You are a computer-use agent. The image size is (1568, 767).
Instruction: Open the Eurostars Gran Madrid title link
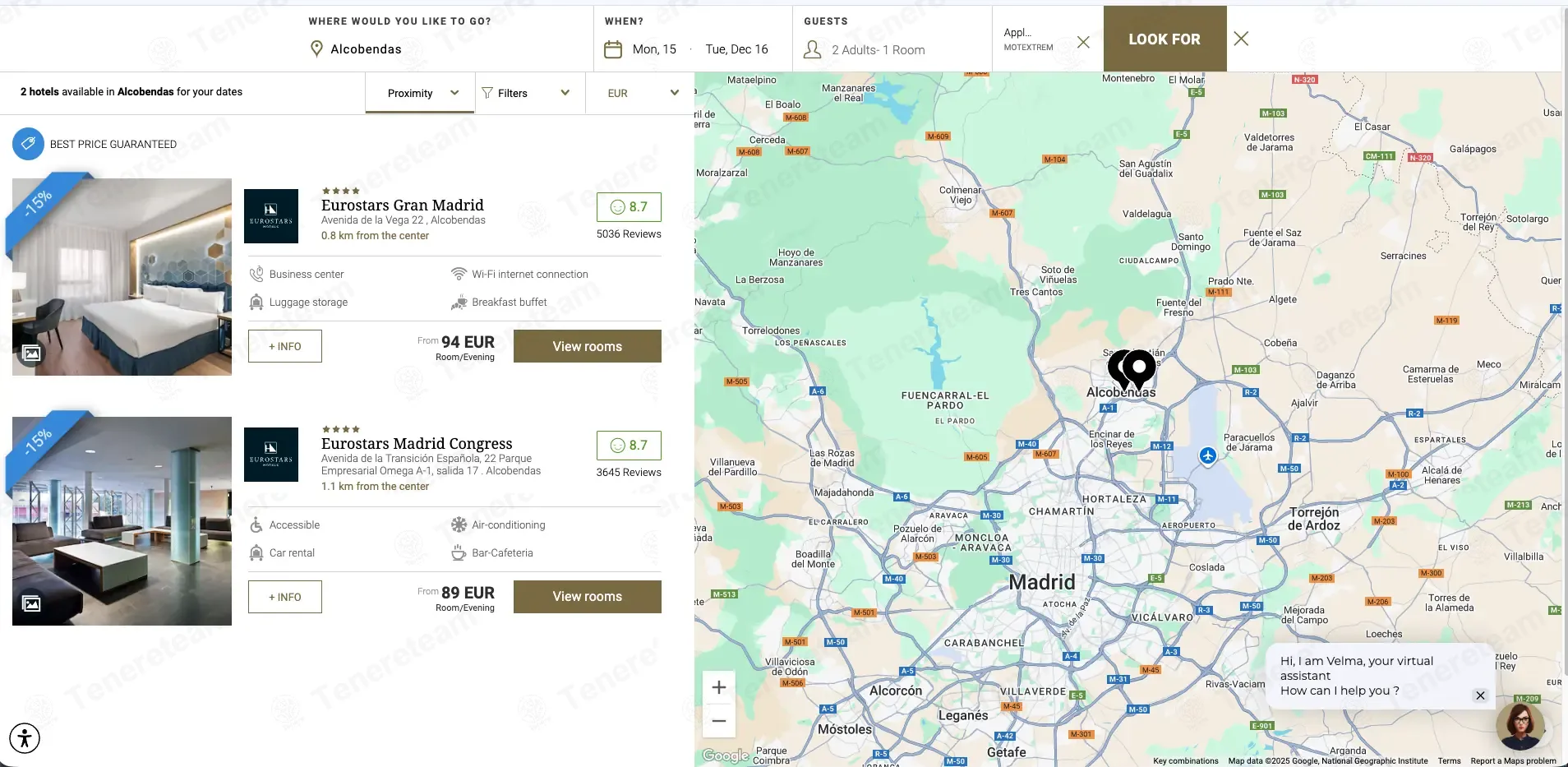point(403,206)
